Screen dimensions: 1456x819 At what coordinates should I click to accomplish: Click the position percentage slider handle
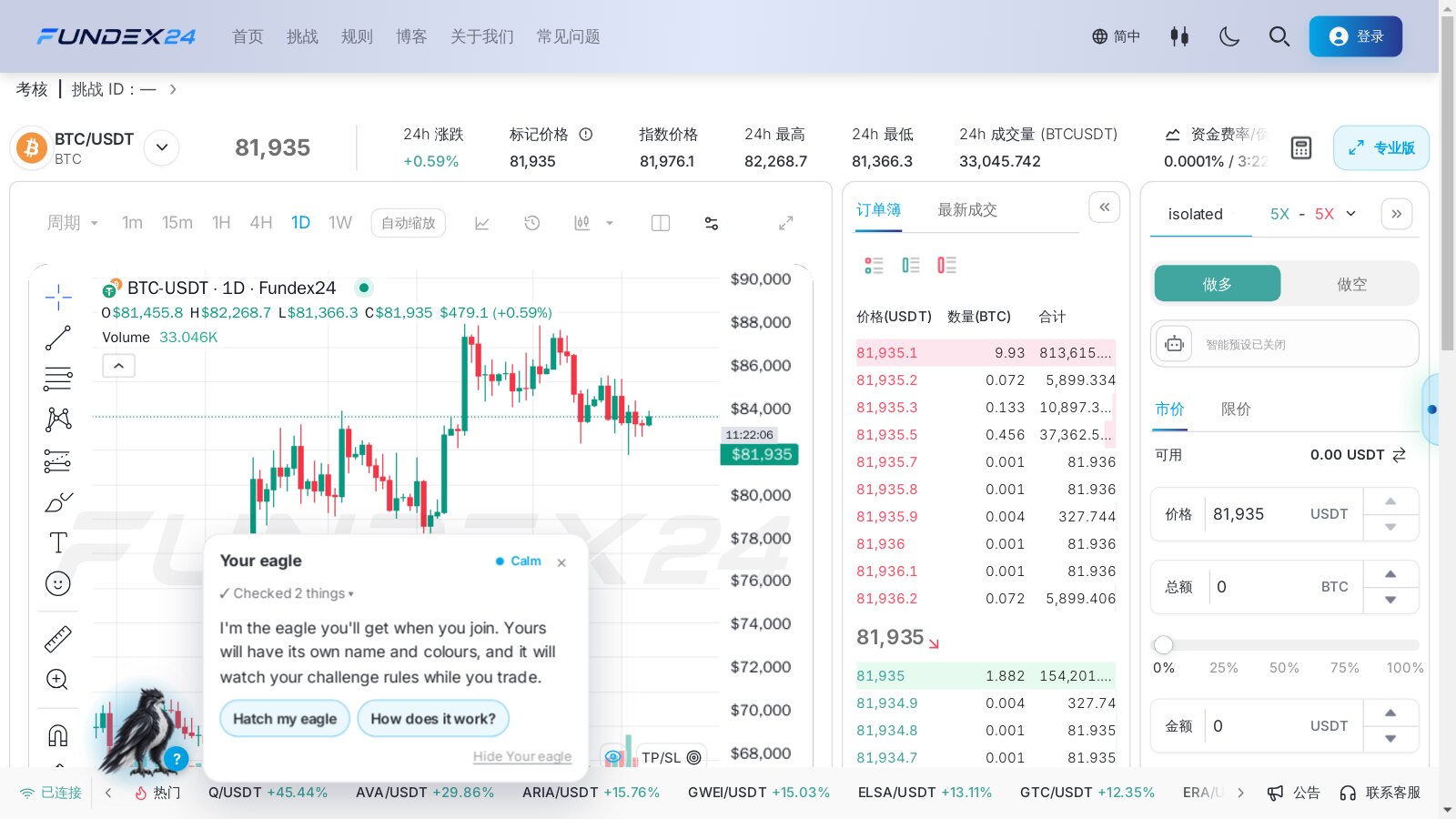coord(1163,645)
